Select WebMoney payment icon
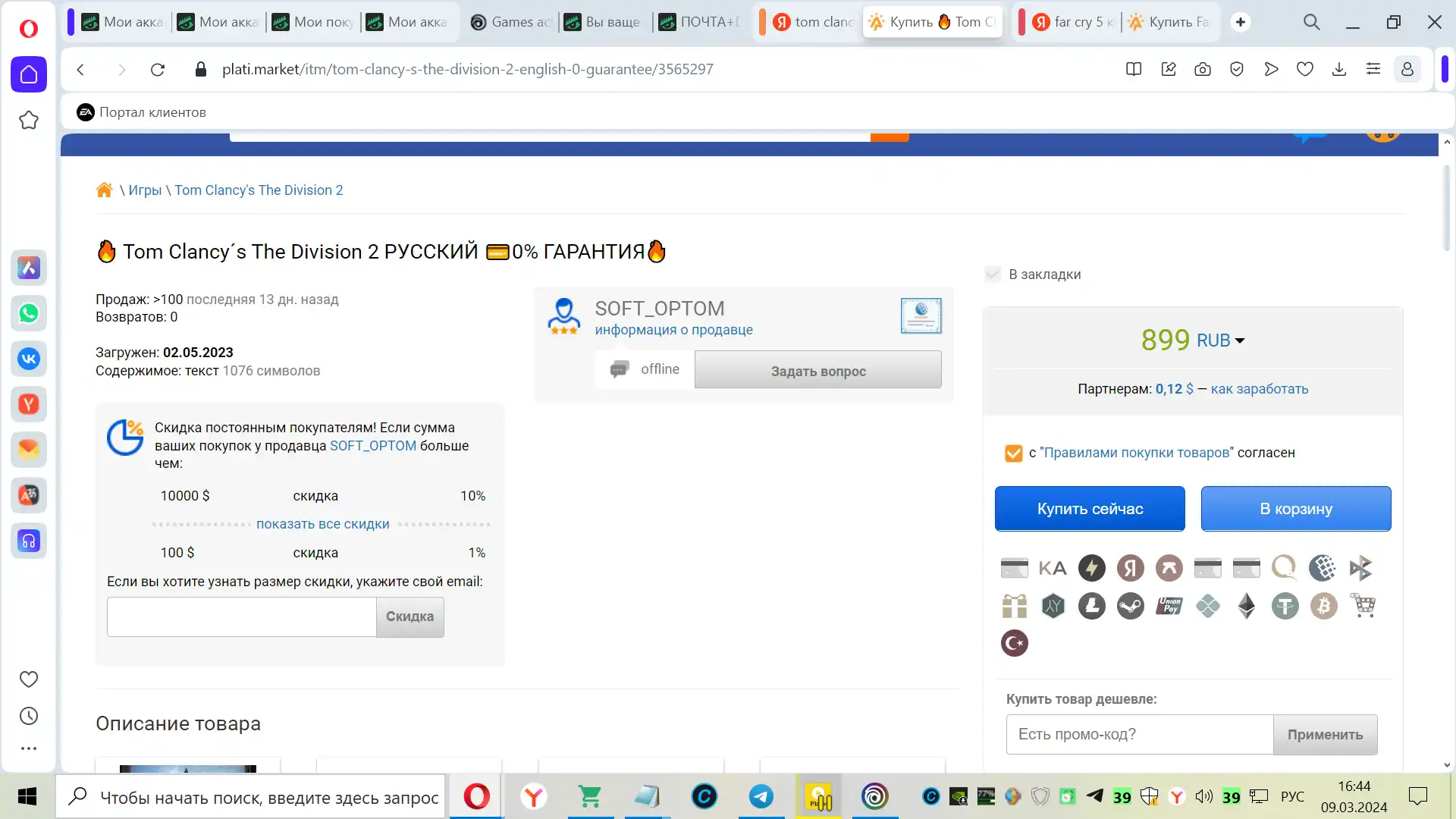Image resolution: width=1456 pixels, height=819 pixels. [1323, 568]
